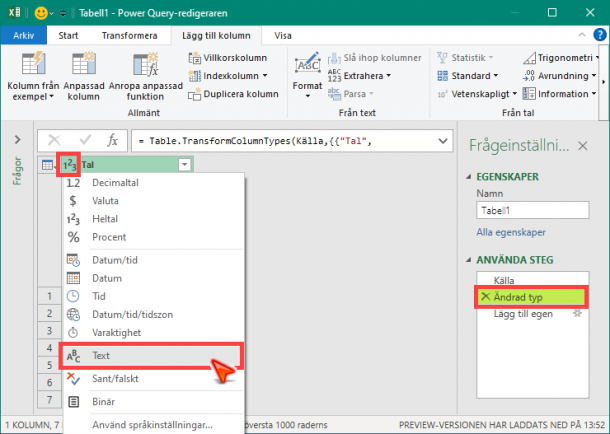Choose Heltal data type

pos(152,219)
